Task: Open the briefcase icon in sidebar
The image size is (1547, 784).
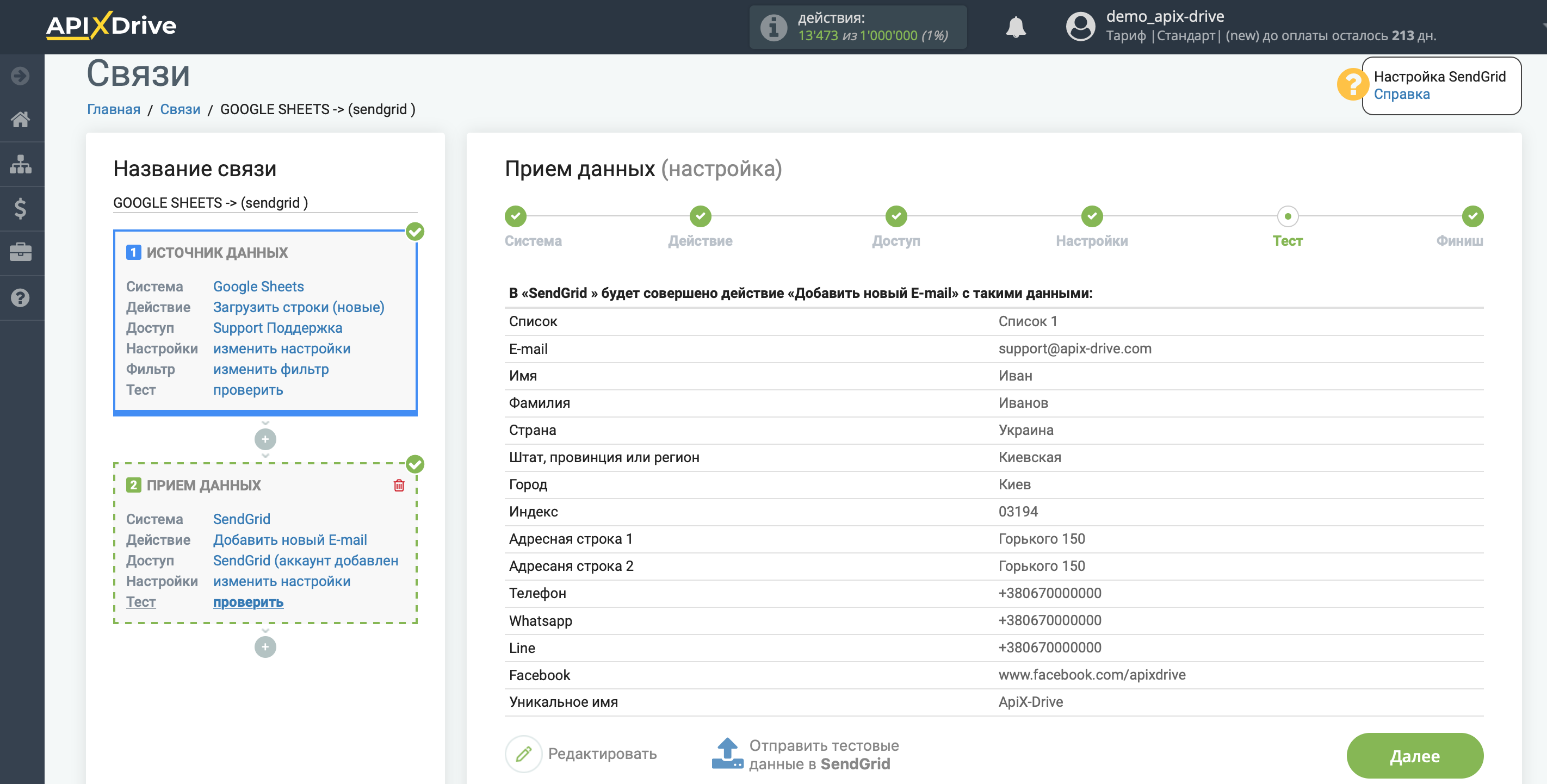Action: click(21, 253)
